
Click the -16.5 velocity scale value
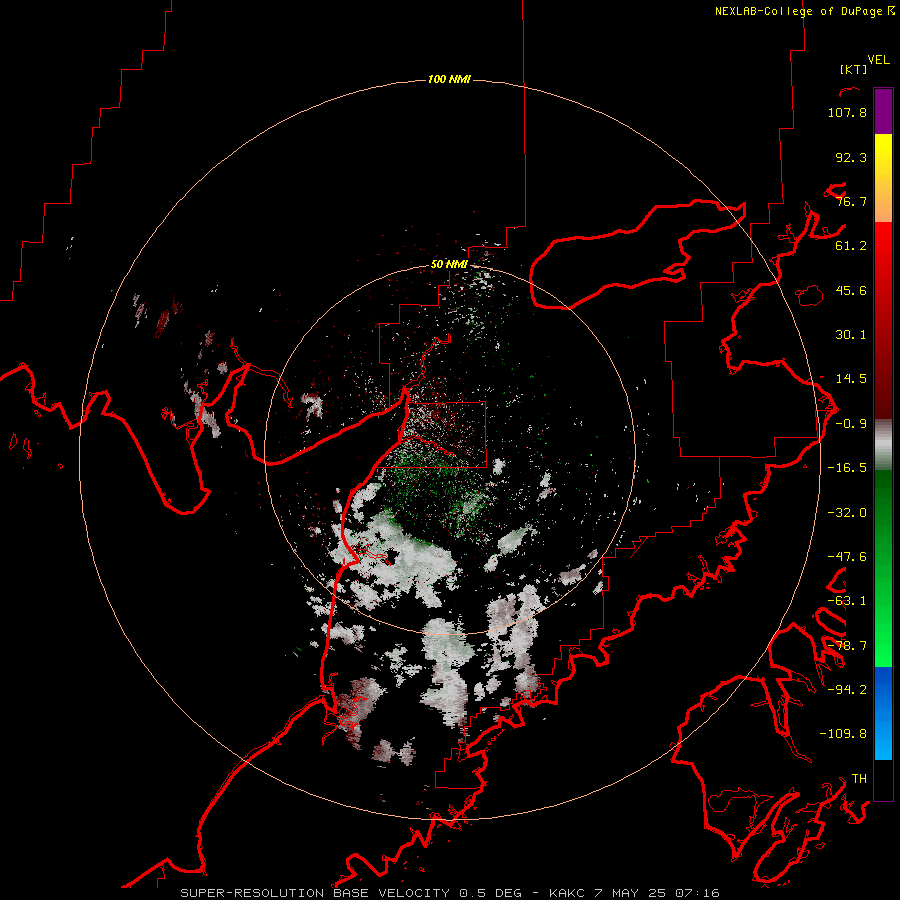(x=847, y=468)
